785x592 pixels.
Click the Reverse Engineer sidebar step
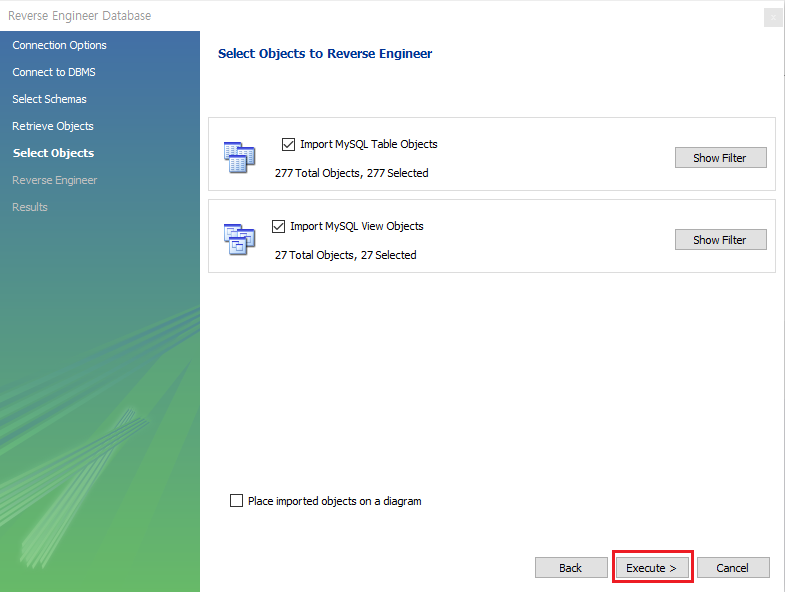click(x=55, y=180)
